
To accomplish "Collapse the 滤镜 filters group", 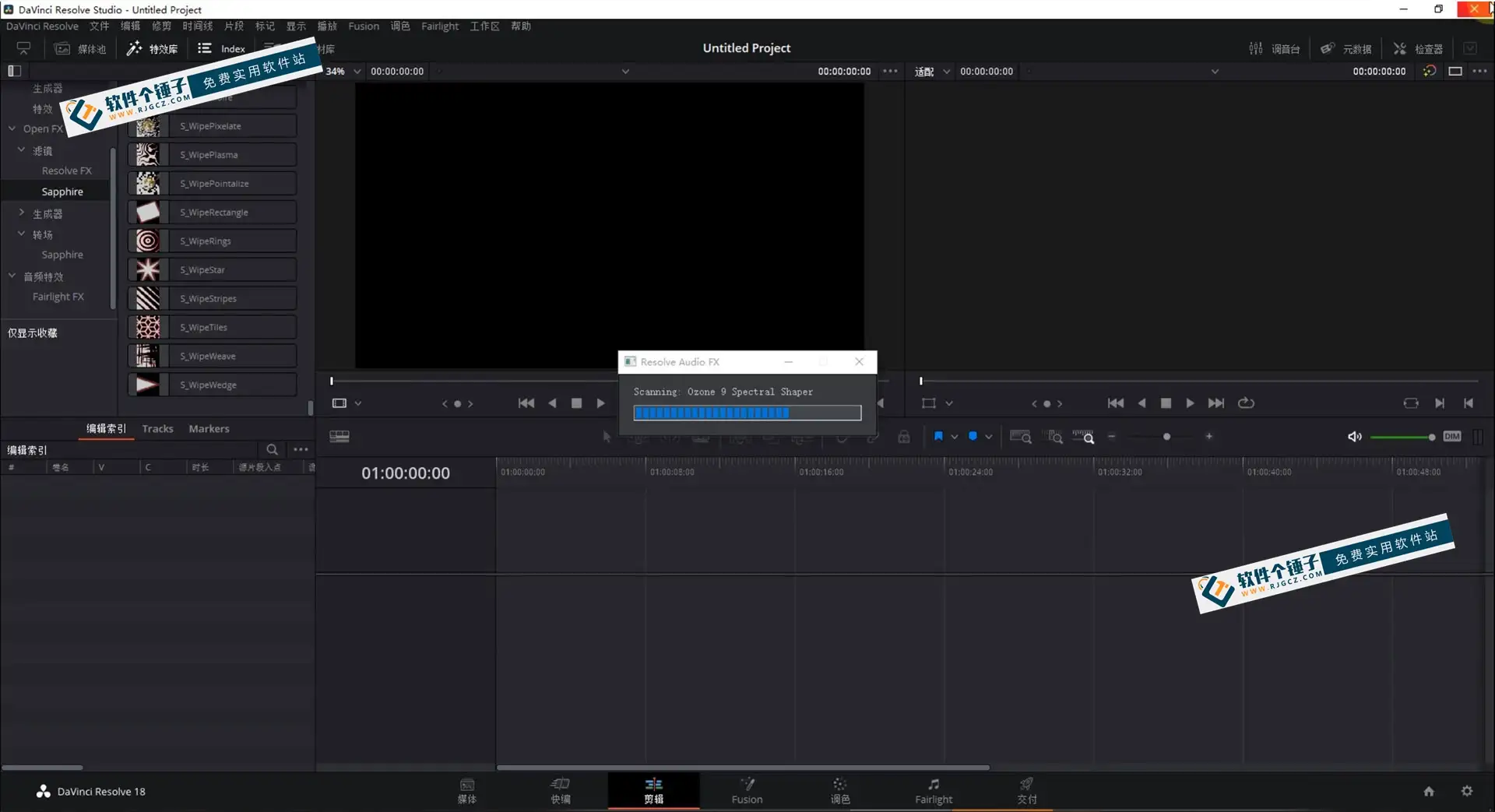I will click(x=21, y=149).
